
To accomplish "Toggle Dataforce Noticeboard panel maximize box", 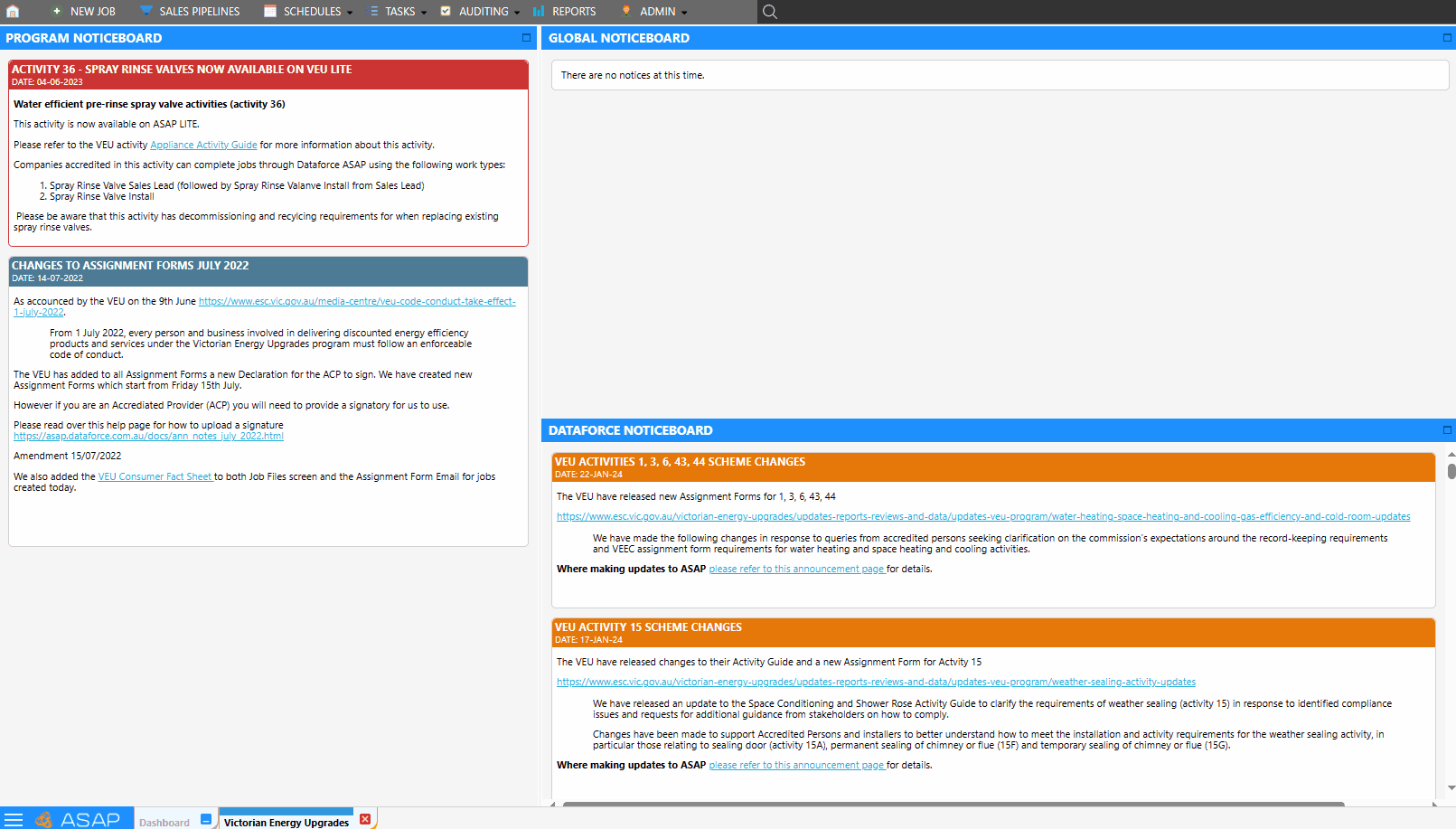I will [x=1447, y=430].
